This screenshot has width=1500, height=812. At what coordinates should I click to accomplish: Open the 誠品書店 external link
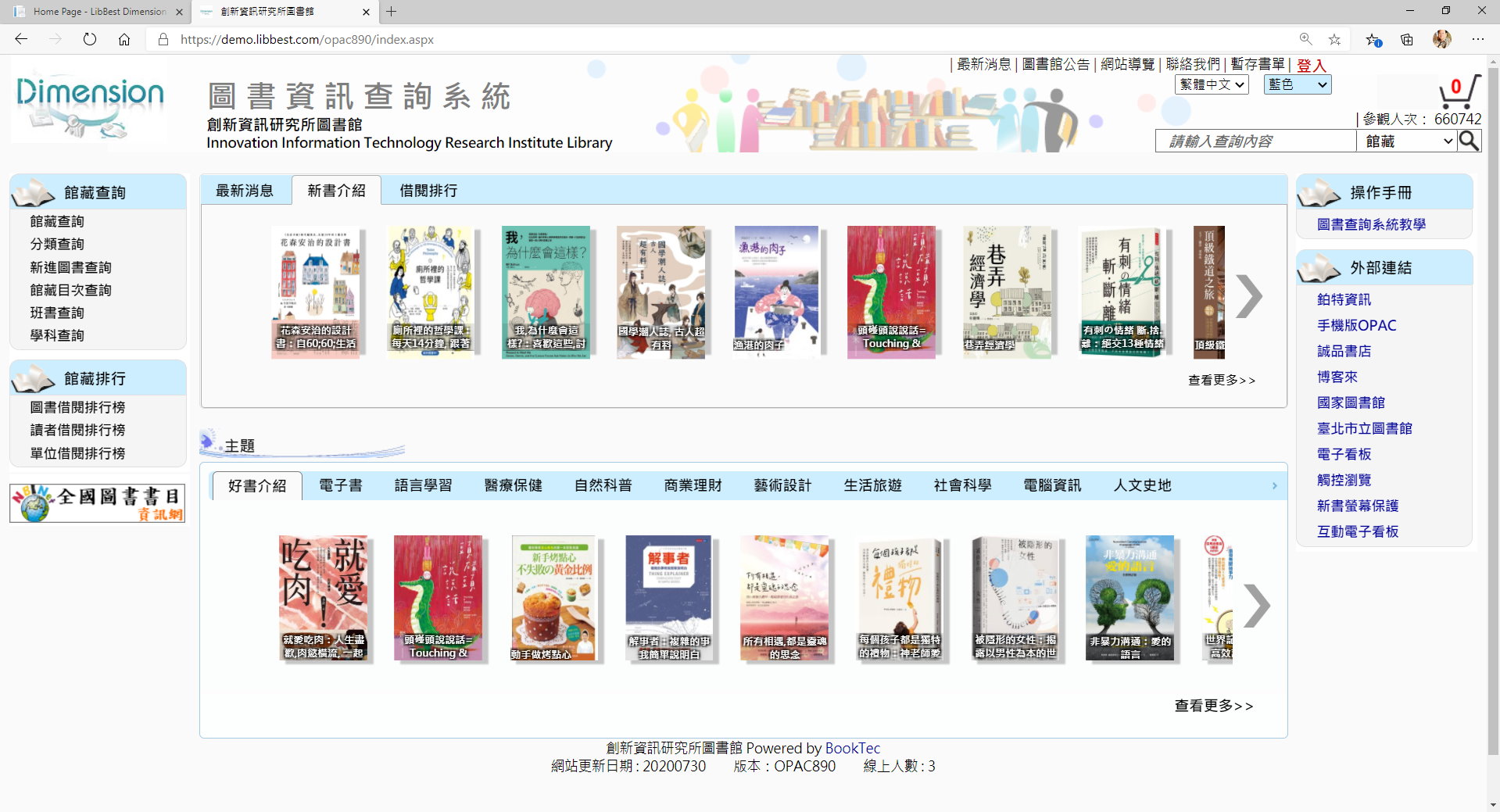pyautogui.click(x=1344, y=351)
